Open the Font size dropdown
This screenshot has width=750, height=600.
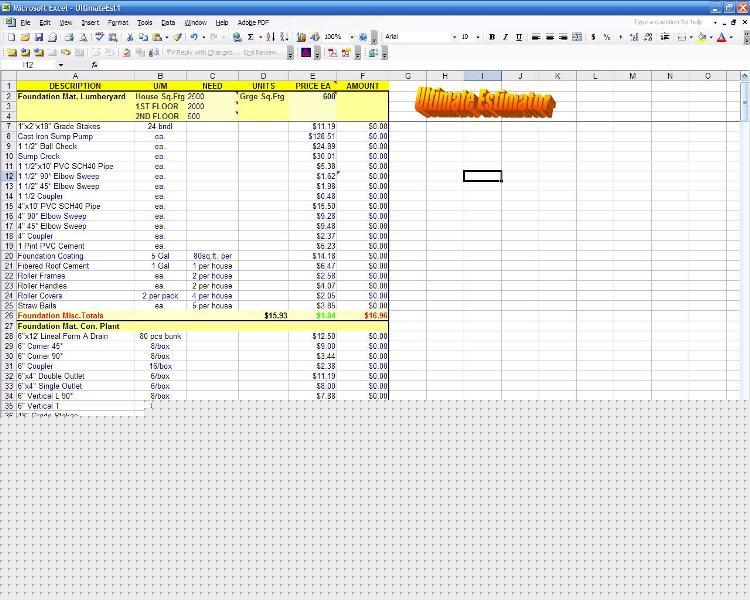pos(477,37)
